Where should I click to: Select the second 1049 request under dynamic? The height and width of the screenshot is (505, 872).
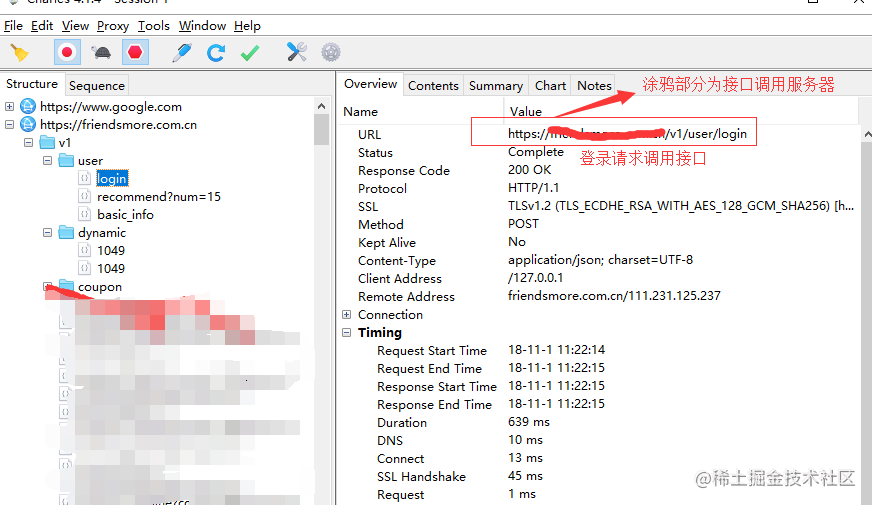point(111,269)
